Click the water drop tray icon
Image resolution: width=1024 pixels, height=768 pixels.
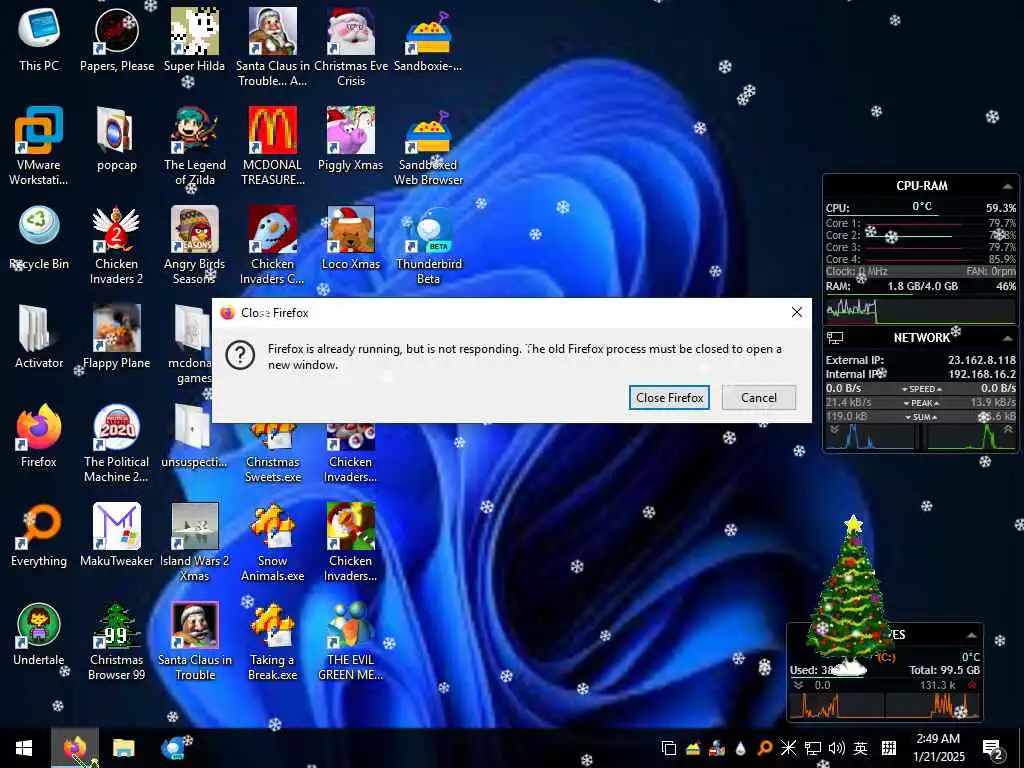click(741, 748)
